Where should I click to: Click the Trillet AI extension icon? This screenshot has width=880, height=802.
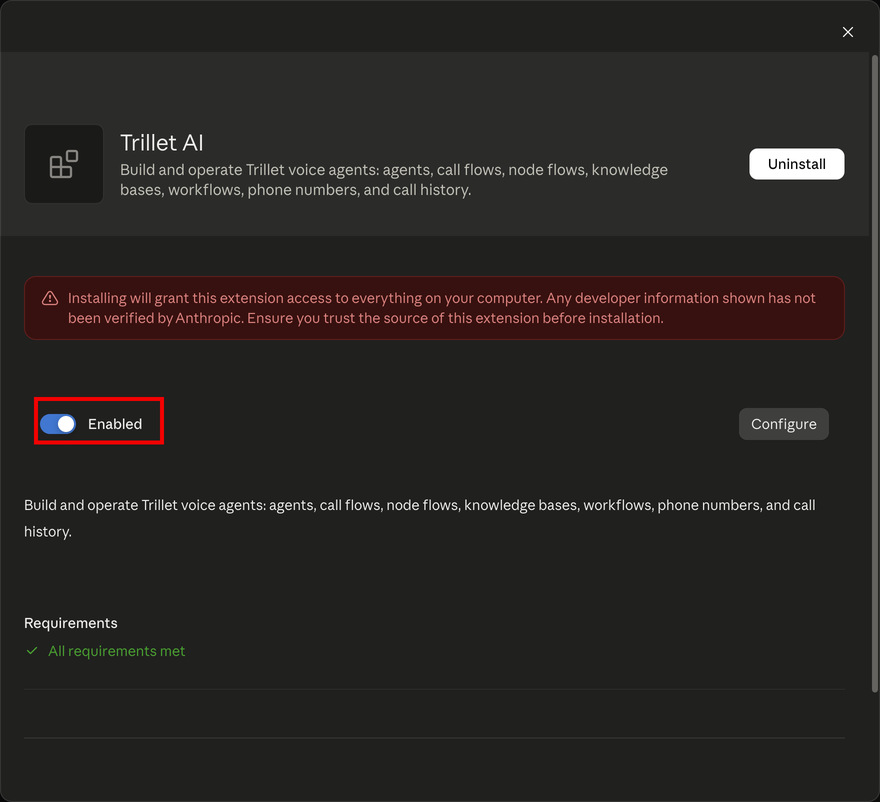pyautogui.click(x=63, y=164)
